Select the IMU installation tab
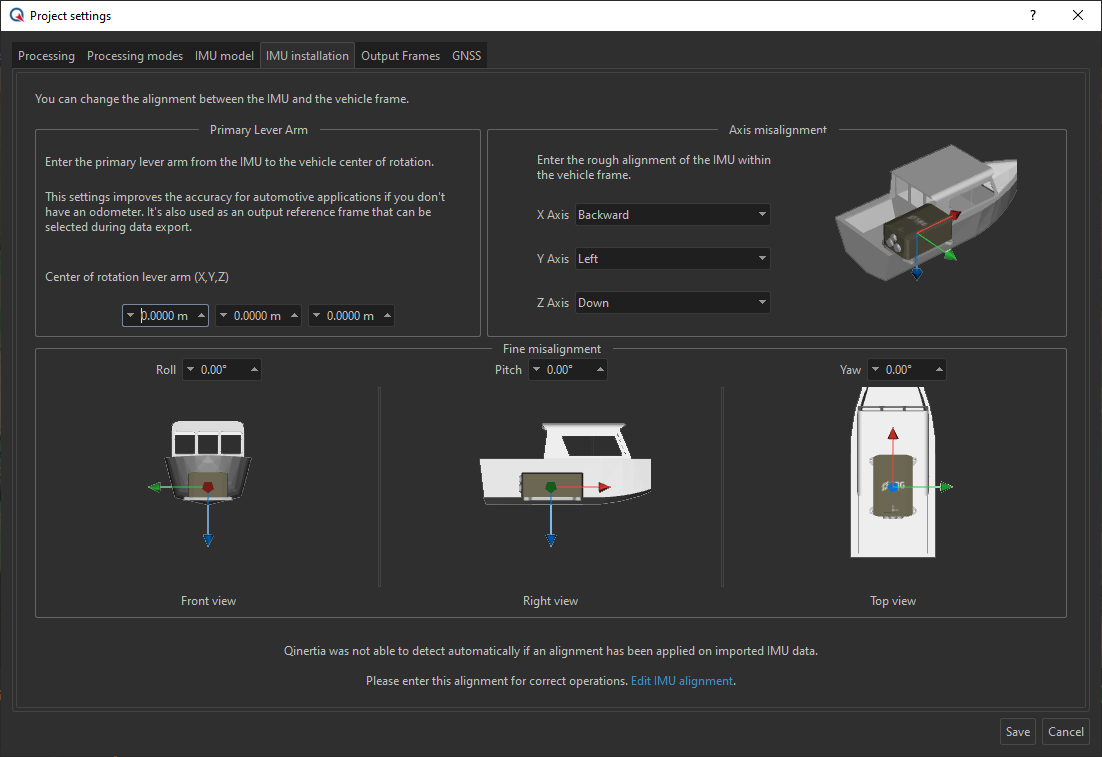Viewport: 1102px width, 757px height. (x=307, y=56)
